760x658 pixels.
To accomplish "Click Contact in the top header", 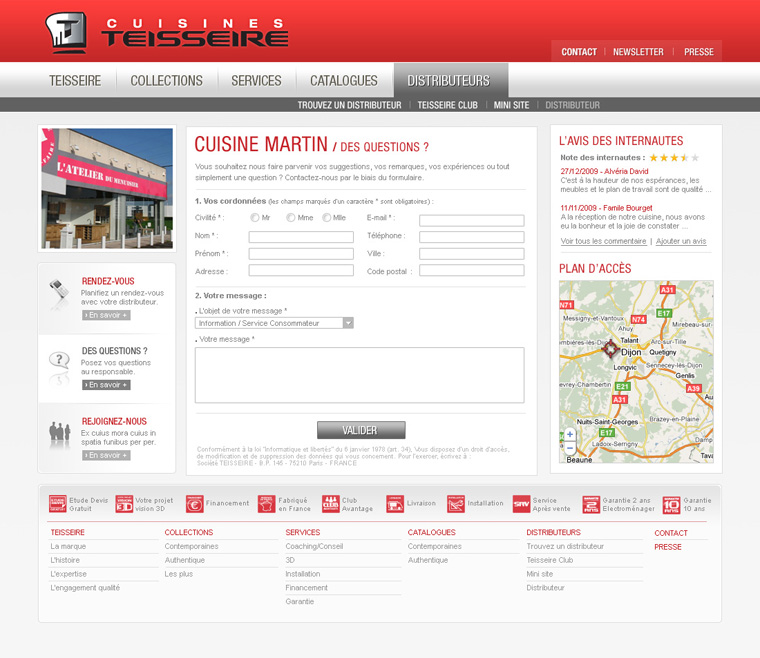I will (x=579, y=52).
